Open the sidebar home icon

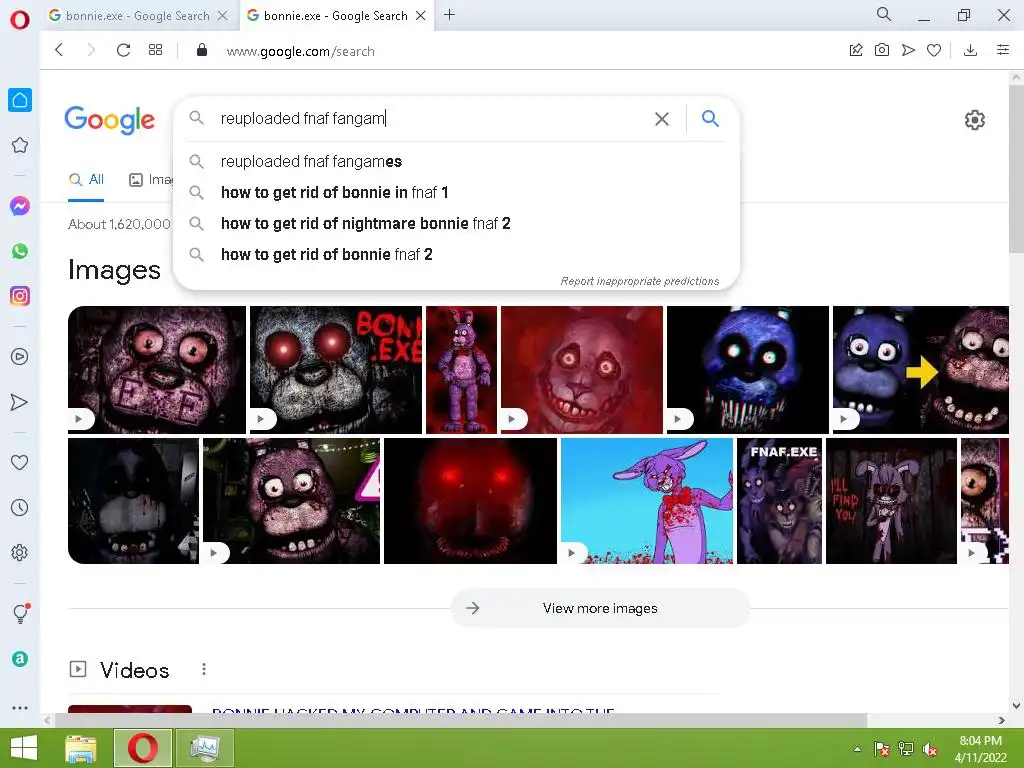[20, 100]
